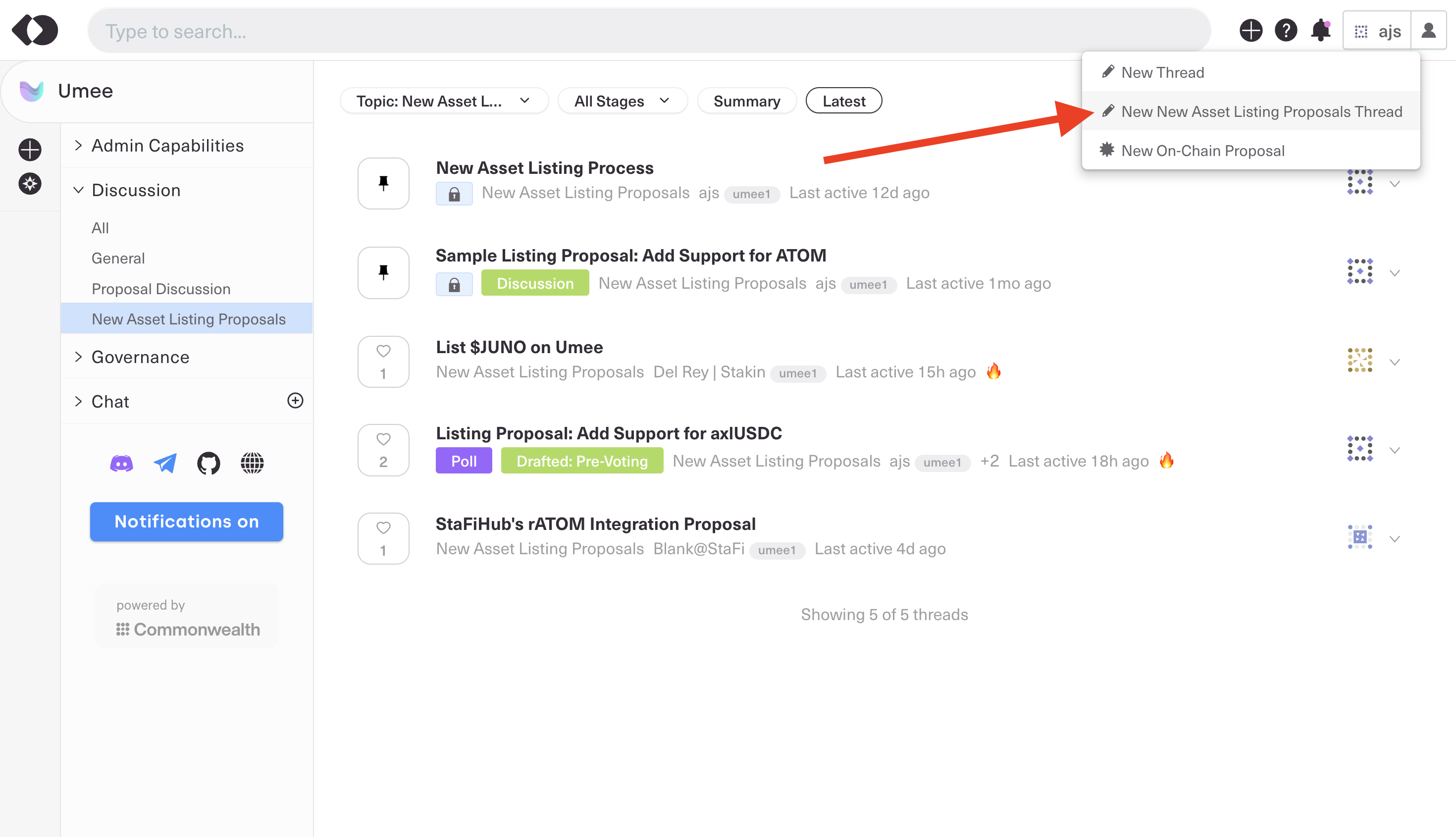Click the globe website icon
Image resolution: width=1456 pixels, height=837 pixels.
click(x=252, y=463)
